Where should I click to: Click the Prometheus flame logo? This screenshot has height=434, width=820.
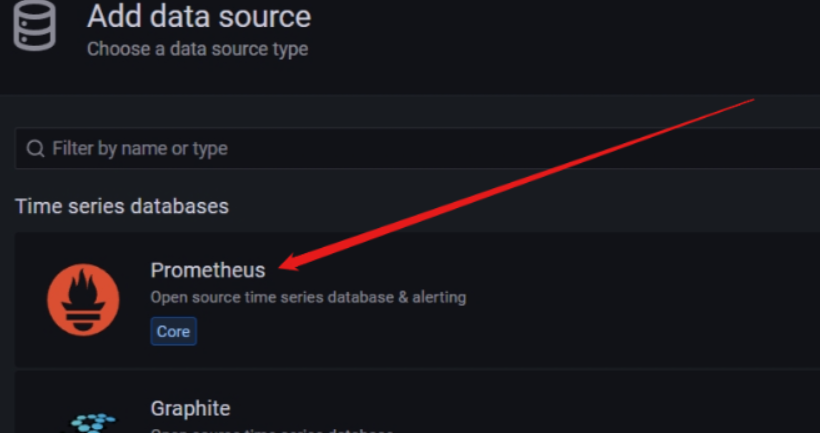pyautogui.click(x=83, y=300)
